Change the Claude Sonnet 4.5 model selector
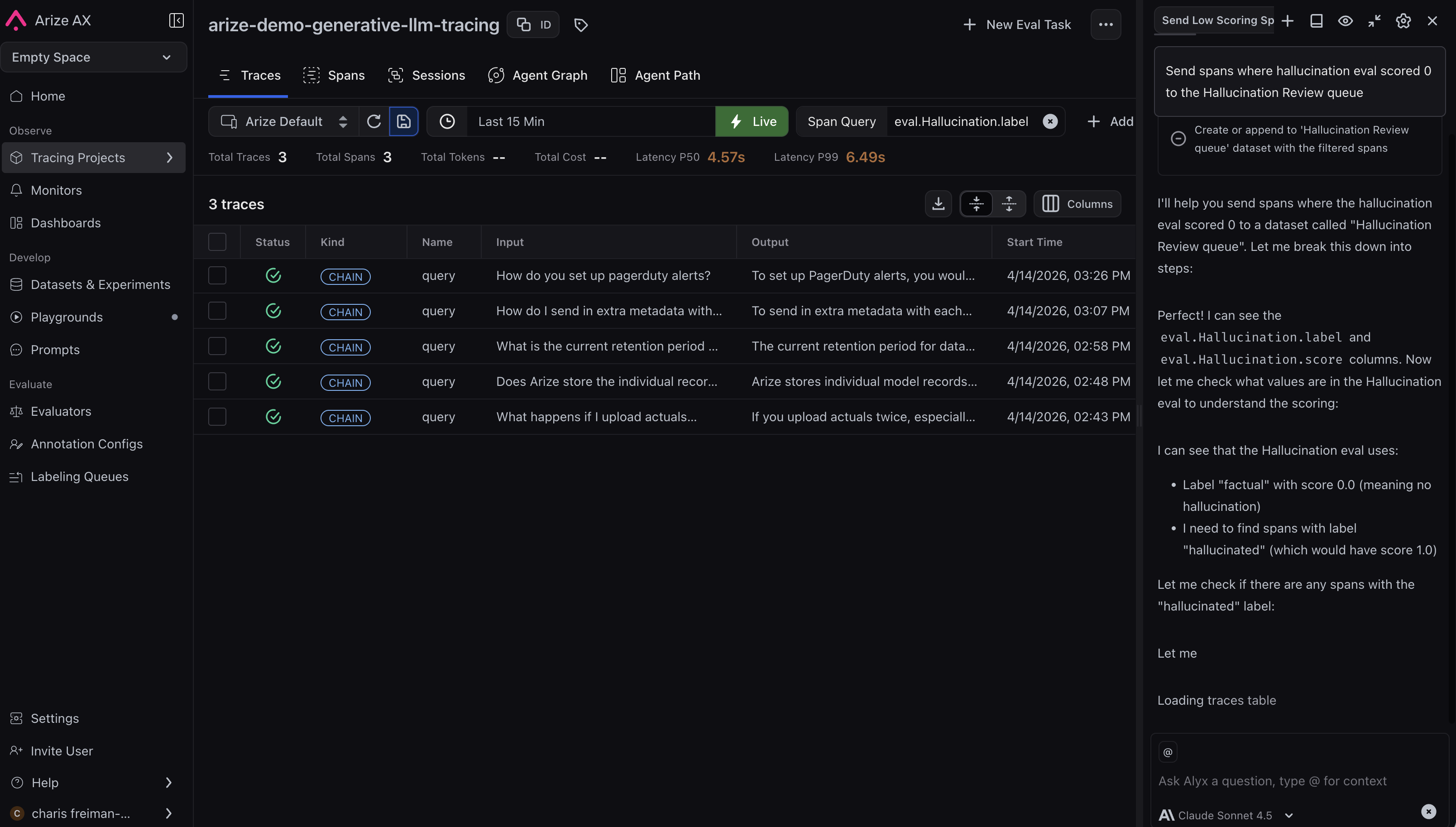The image size is (1456, 827). coord(1226,816)
